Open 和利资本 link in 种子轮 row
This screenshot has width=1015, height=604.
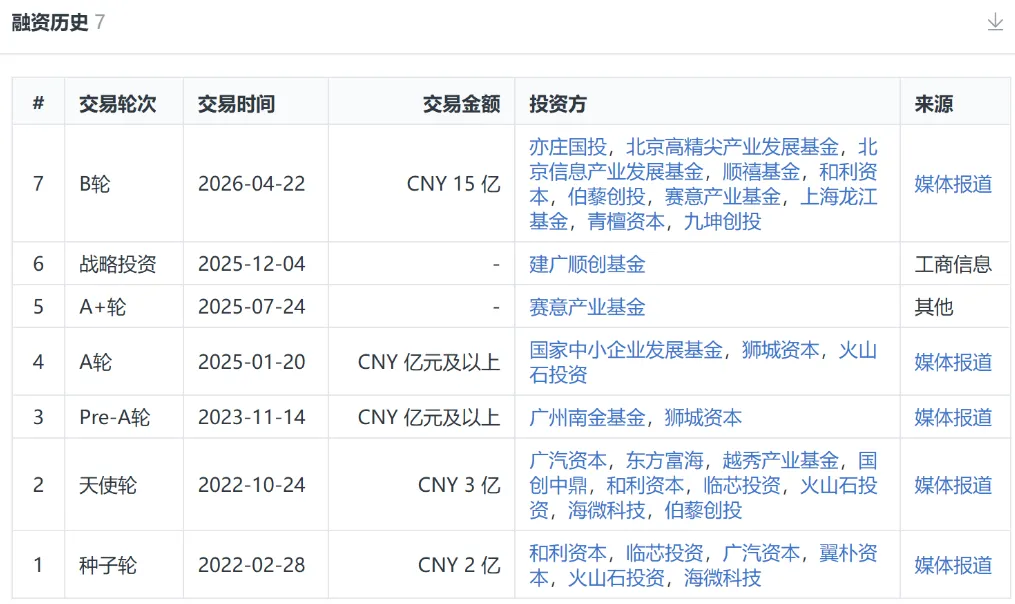click(x=568, y=553)
